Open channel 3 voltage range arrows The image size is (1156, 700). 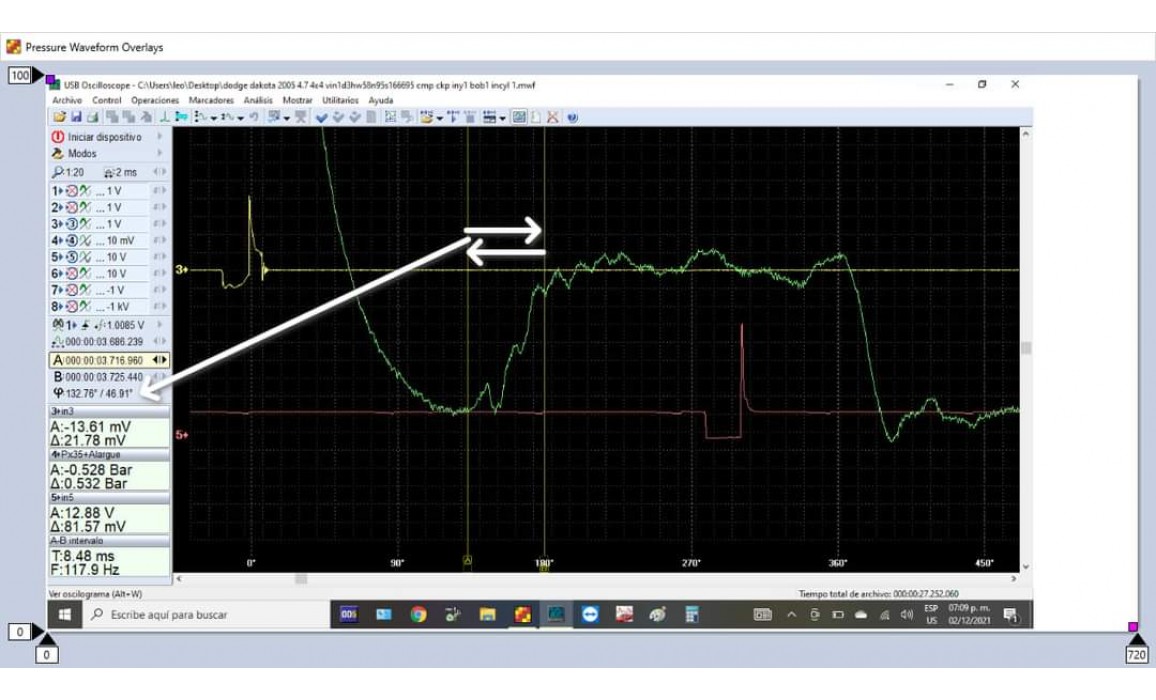[x=160, y=224]
